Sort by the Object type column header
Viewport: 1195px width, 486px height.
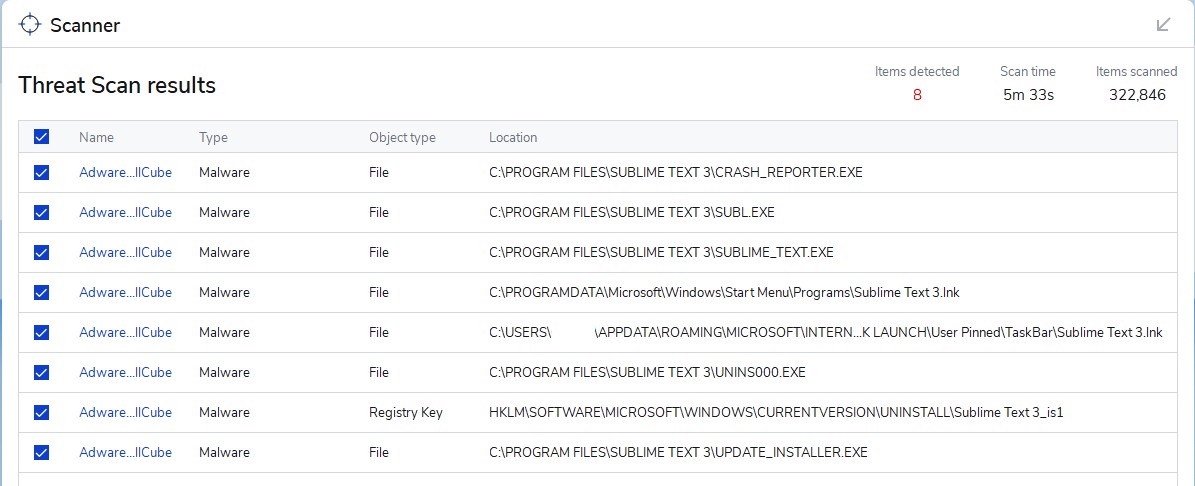click(402, 138)
